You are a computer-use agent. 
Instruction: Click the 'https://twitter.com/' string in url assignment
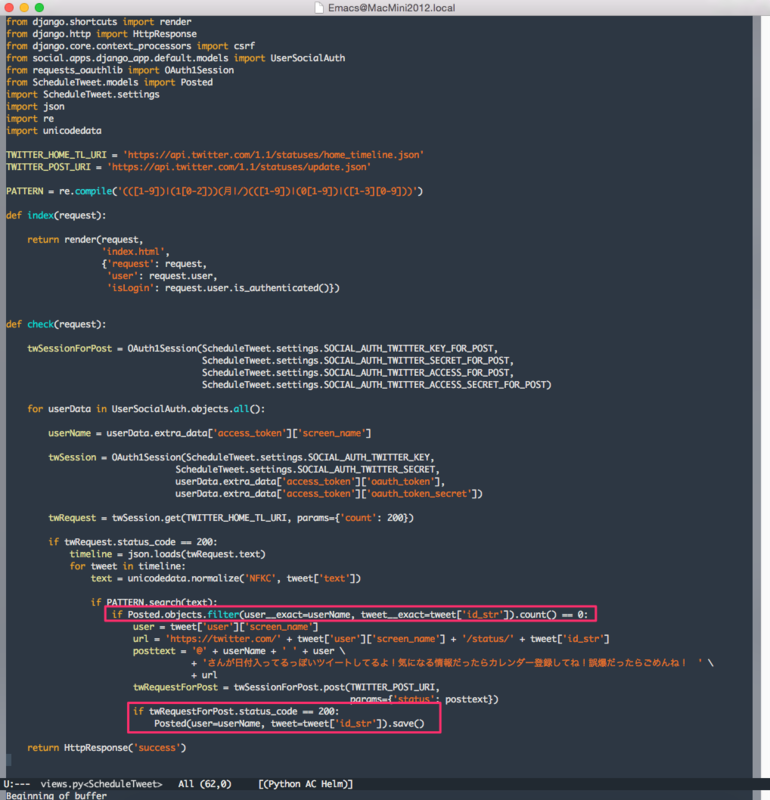click(x=223, y=639)
